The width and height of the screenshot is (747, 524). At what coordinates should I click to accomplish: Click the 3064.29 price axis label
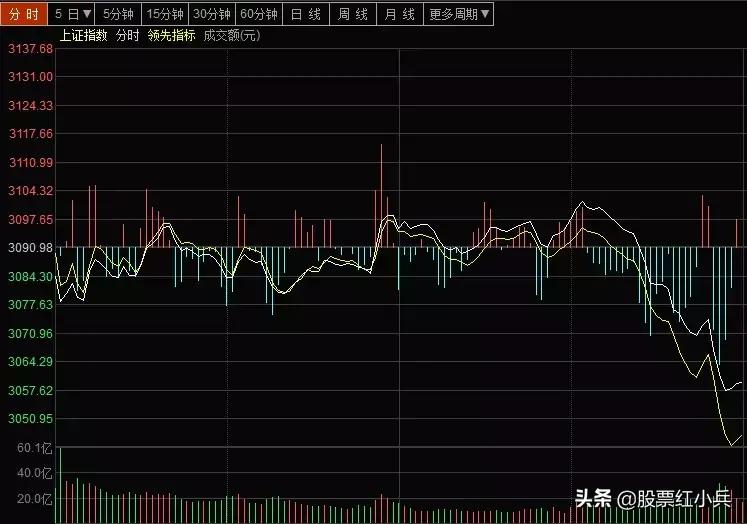click(x=30, y=362)
